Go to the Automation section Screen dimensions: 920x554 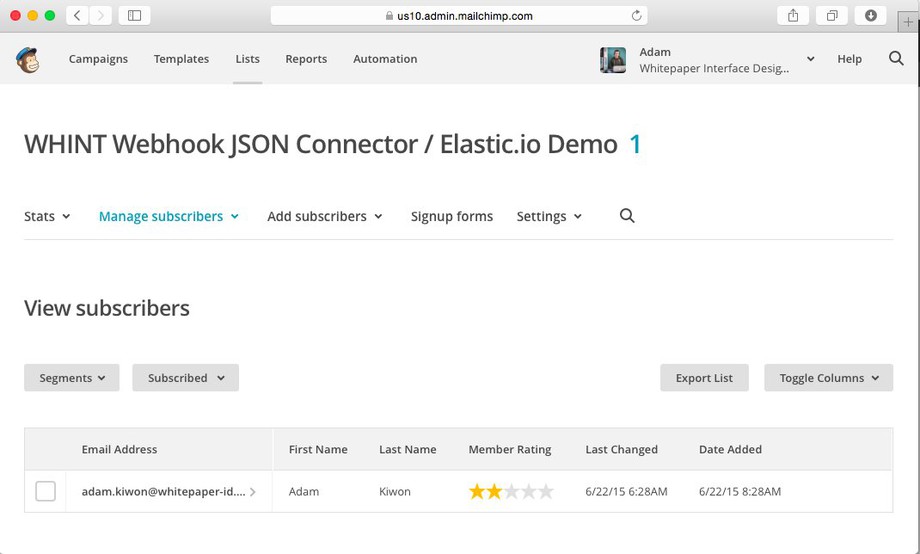pyautogui.click(x=385, y=59)
